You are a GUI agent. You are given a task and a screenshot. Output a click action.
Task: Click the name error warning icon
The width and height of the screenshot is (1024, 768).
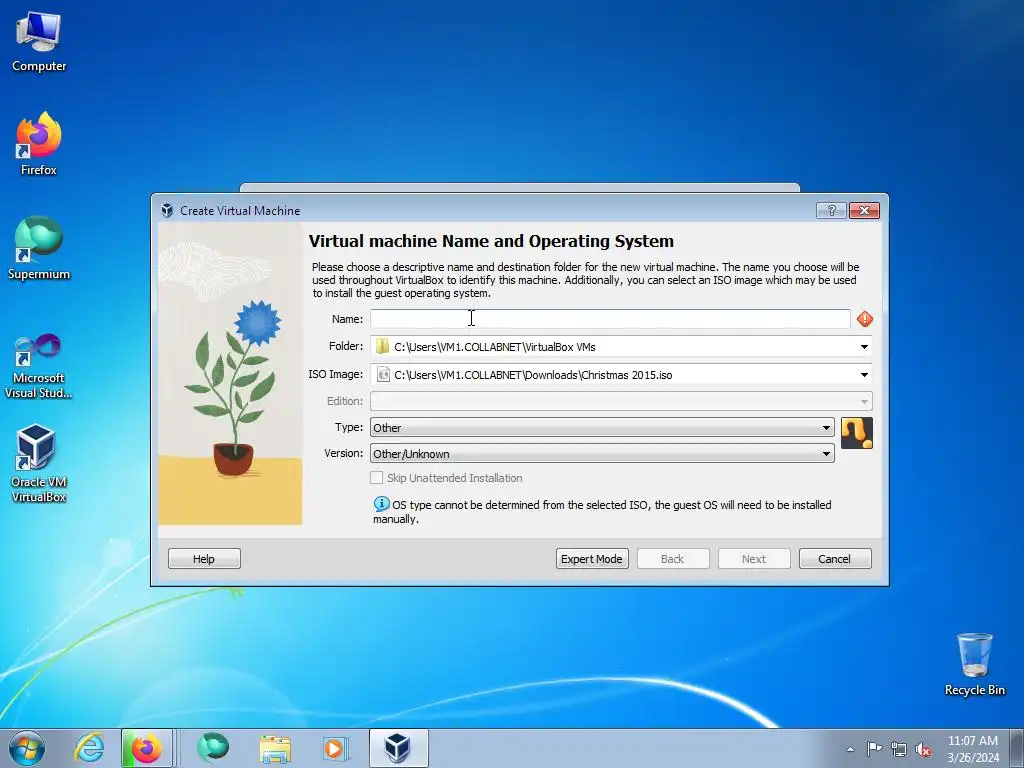[865, 319]
